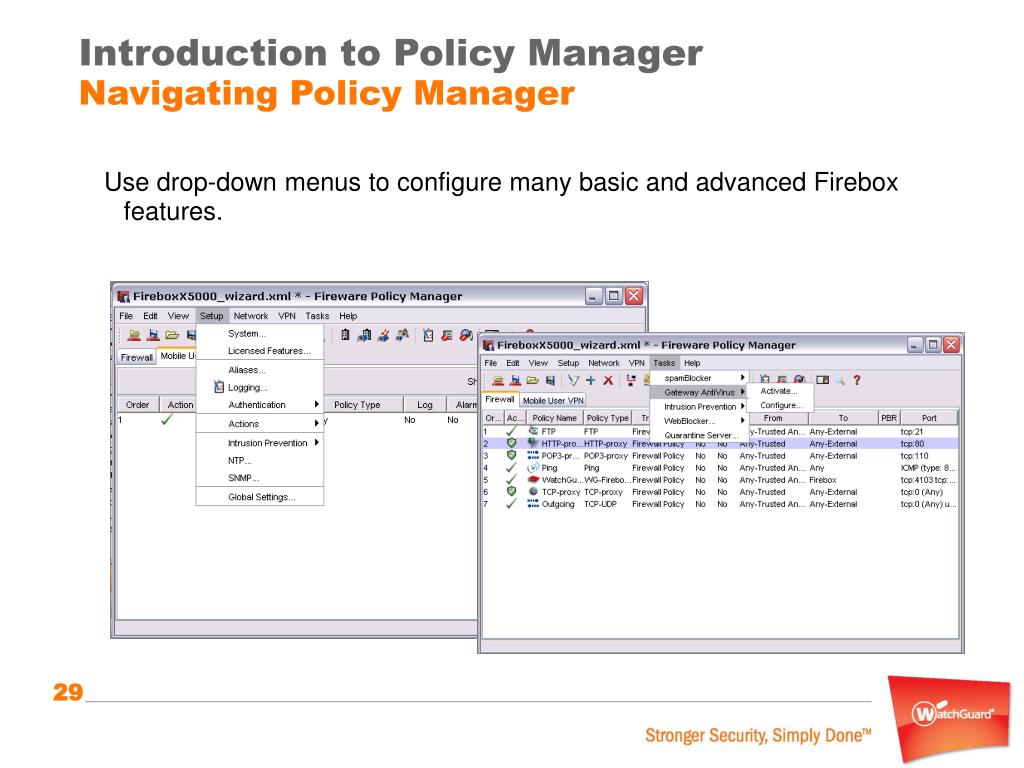The width and height of the screenshot is (1024, 768).
Task: Expand the spamBlocker submenu in Tasks menu
Action: point(699,377)
